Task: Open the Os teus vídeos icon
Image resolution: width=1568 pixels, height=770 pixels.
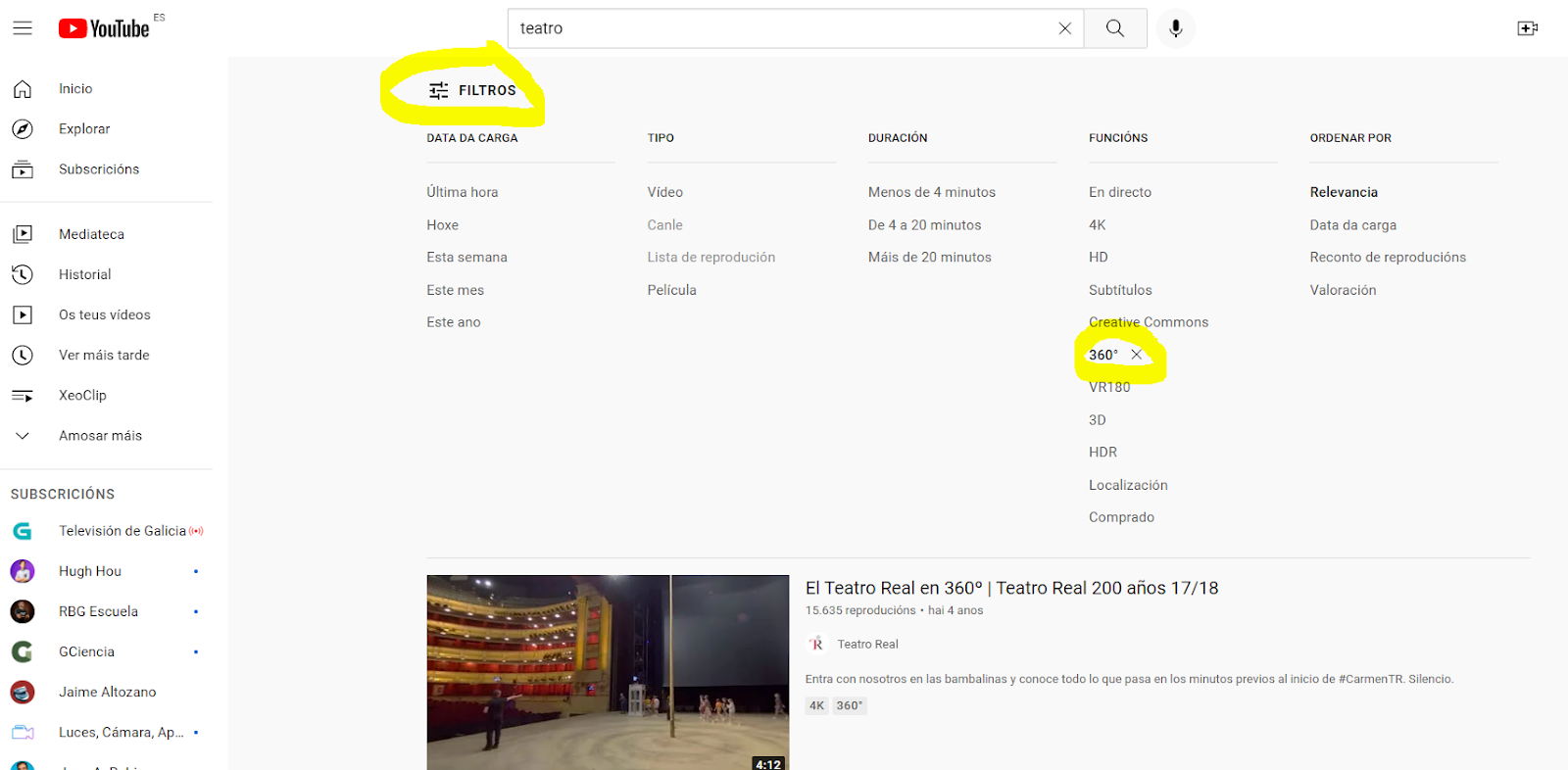Action: point(23,314)
